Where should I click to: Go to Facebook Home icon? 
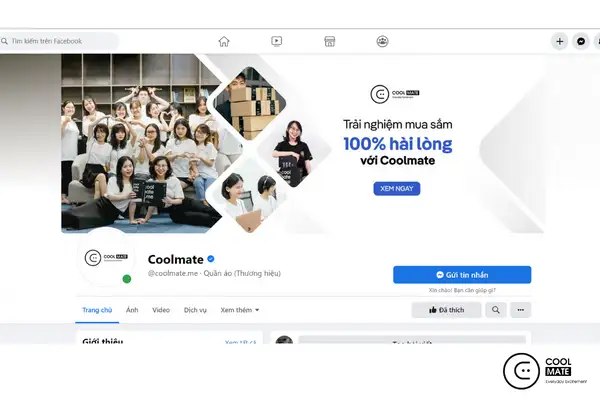(x=224, y=41)
